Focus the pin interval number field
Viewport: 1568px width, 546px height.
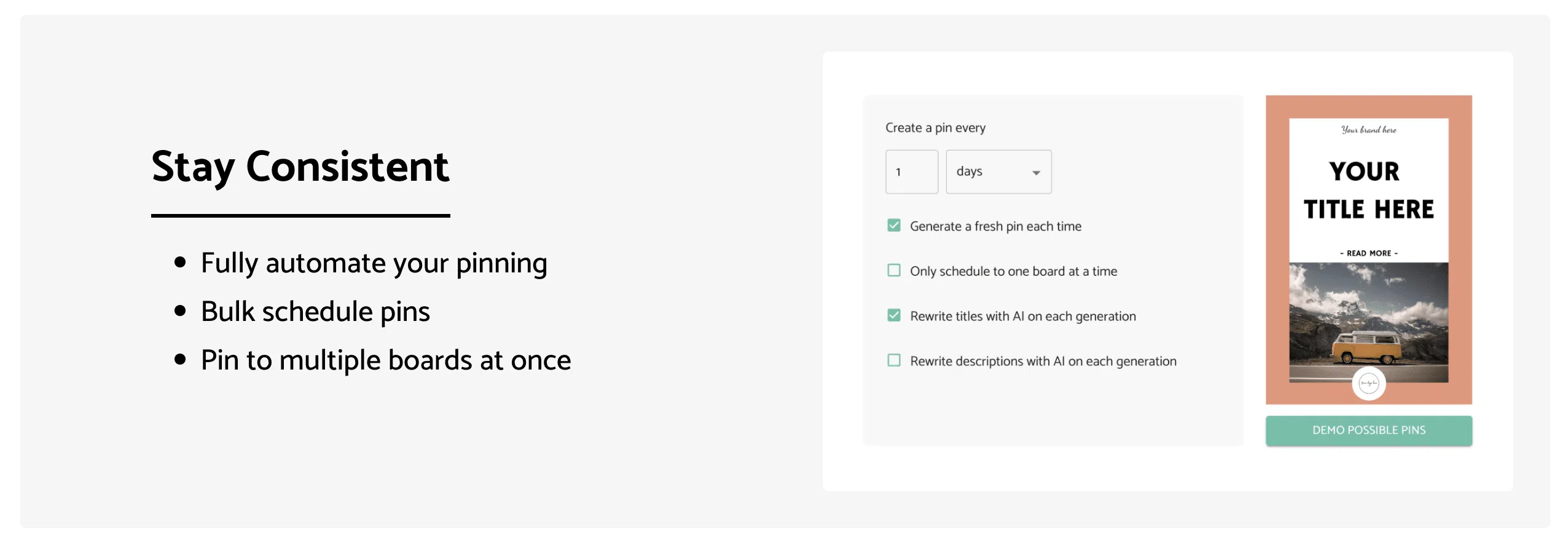[x=911, y=172]
